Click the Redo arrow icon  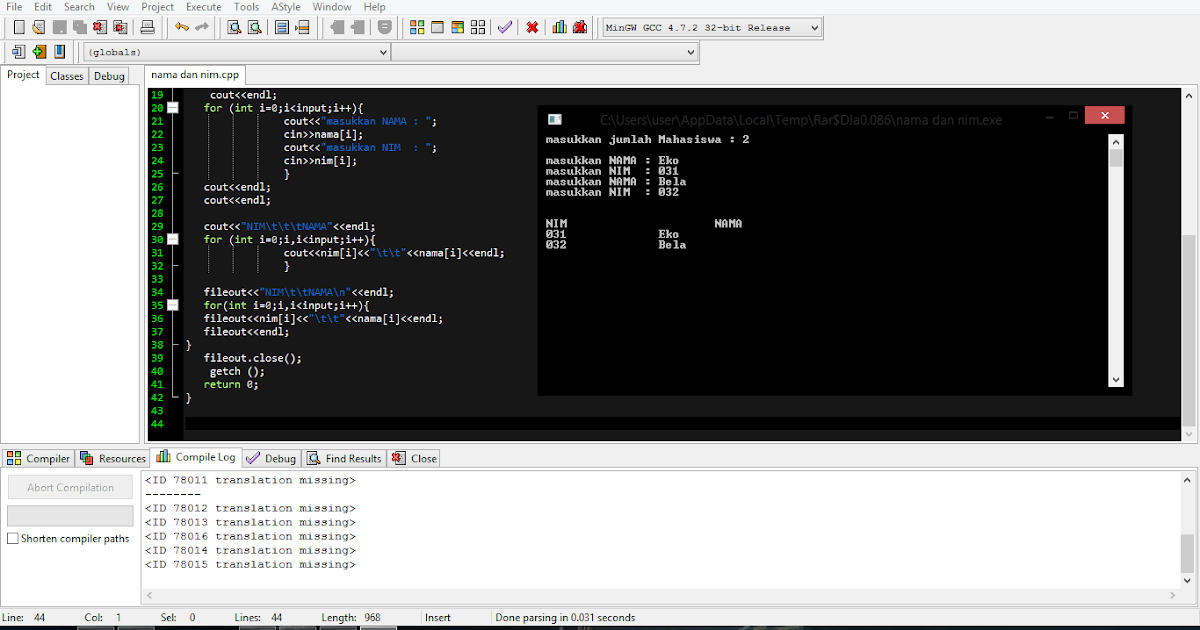200,27
